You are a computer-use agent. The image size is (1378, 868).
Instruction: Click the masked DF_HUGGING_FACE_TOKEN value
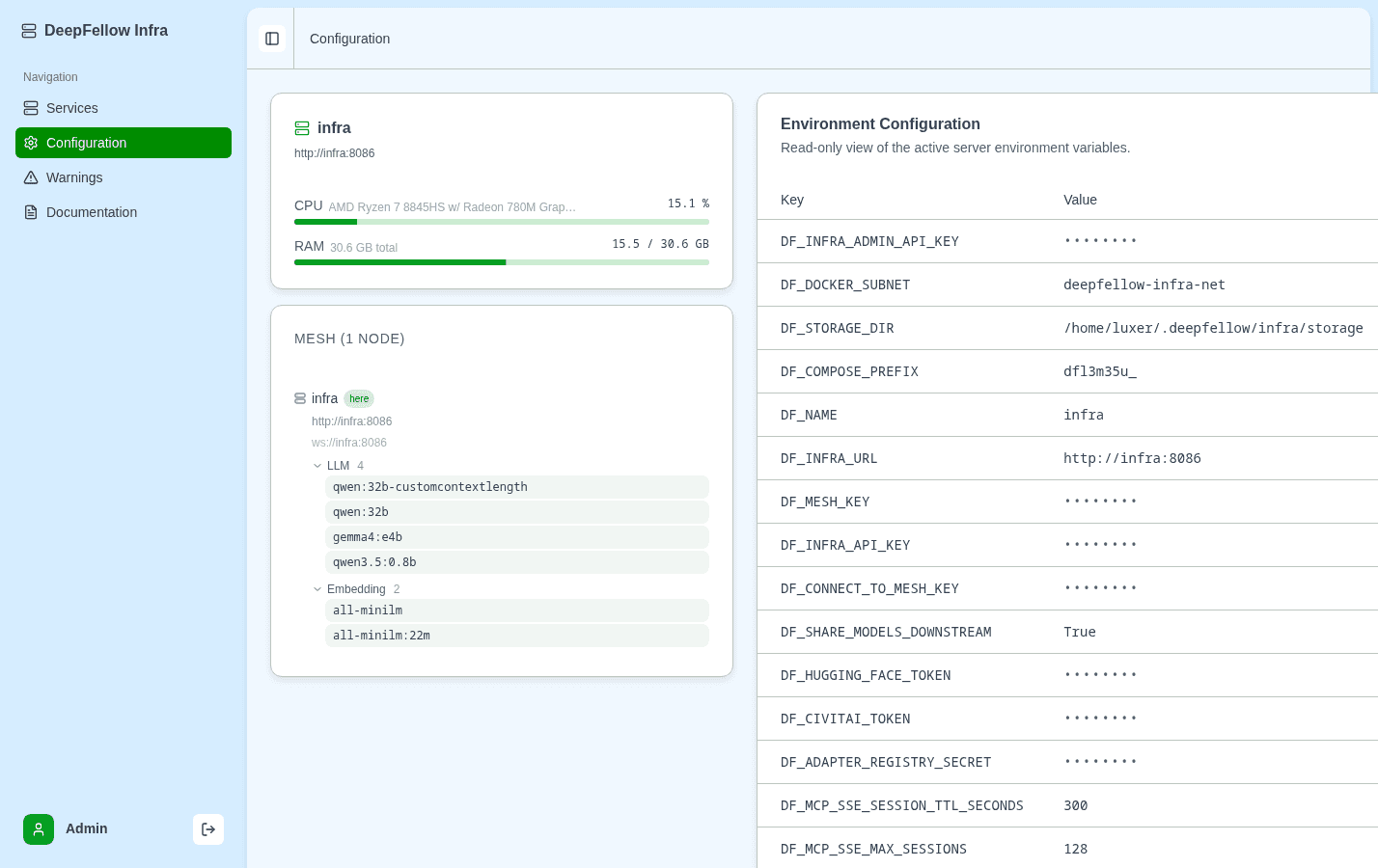click(x=1100, y=675)
